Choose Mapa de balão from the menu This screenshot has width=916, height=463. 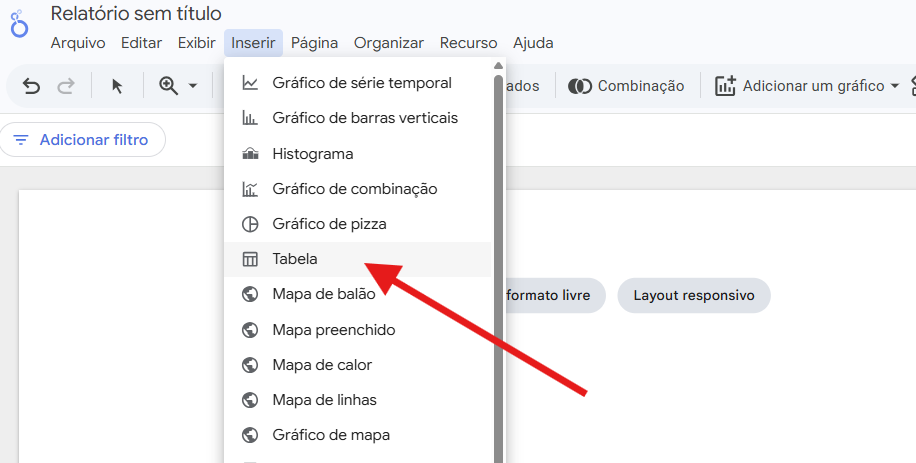click(324, 294)
